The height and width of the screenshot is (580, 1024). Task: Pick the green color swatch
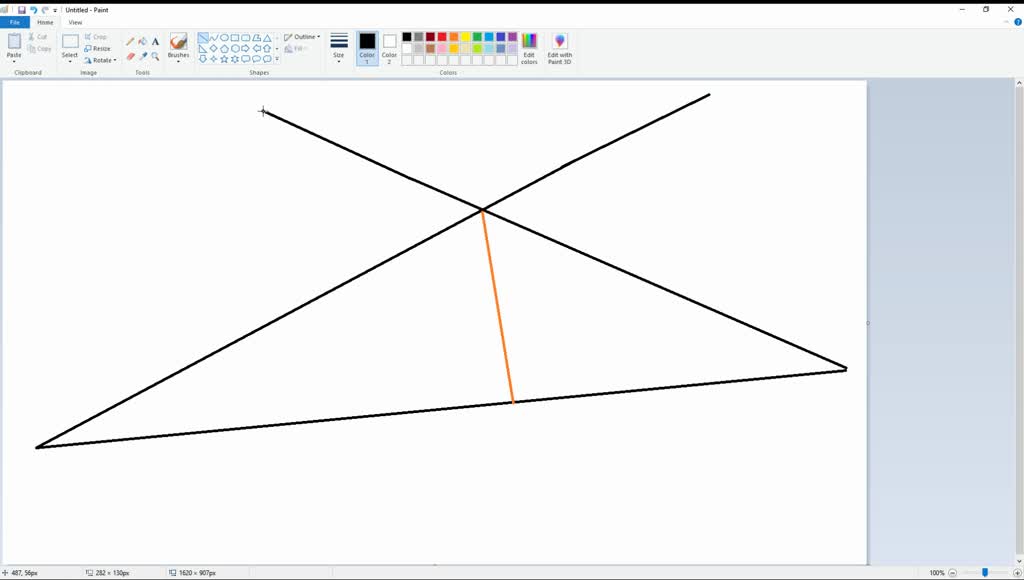pyautogui.click(x=477, y=37)
